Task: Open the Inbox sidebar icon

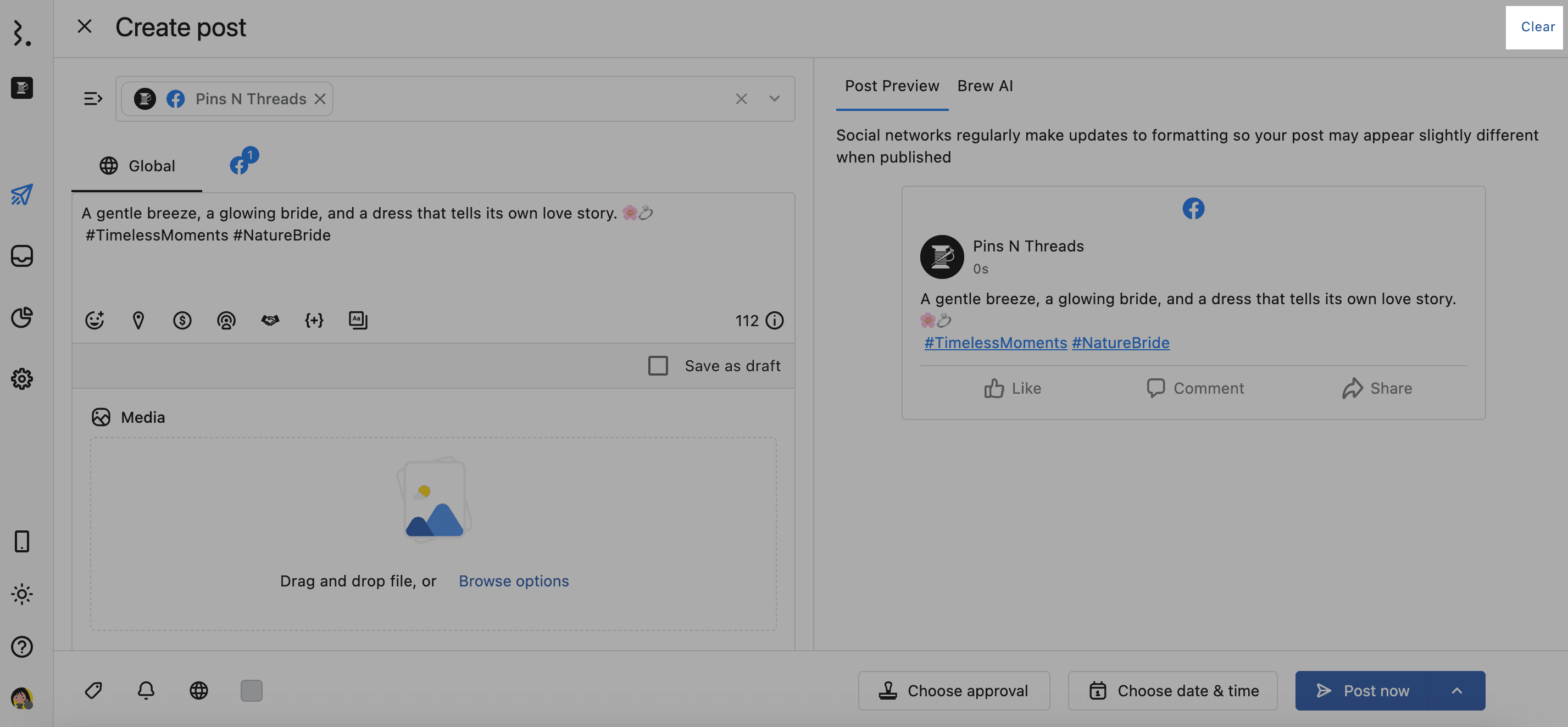Action: (x=22, y=255)
